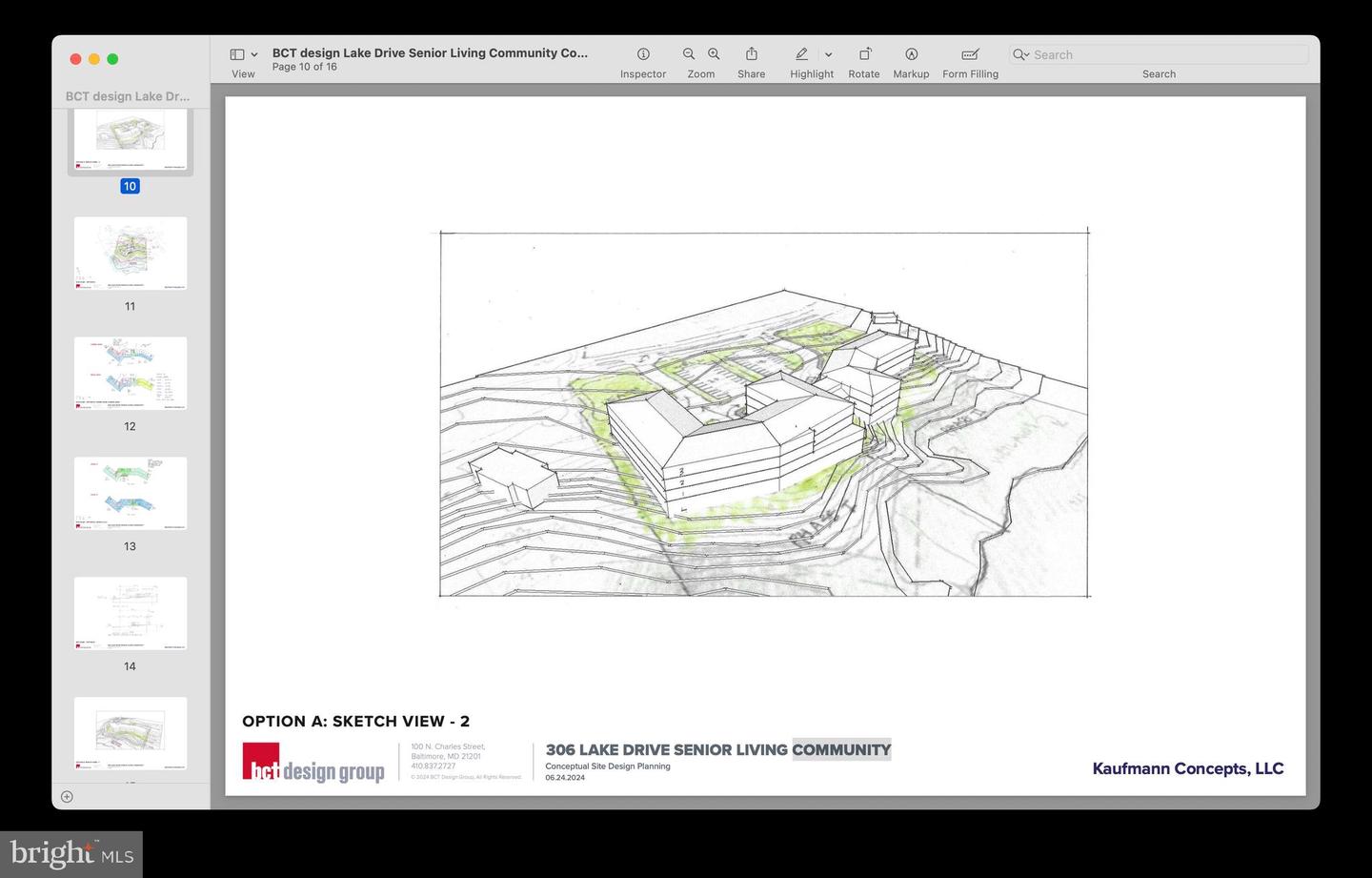The width and height of the screenshot is (1372, 878).
Task: Show the Markup toolbar
Action: pyautogui.click(x=911, y=54)
